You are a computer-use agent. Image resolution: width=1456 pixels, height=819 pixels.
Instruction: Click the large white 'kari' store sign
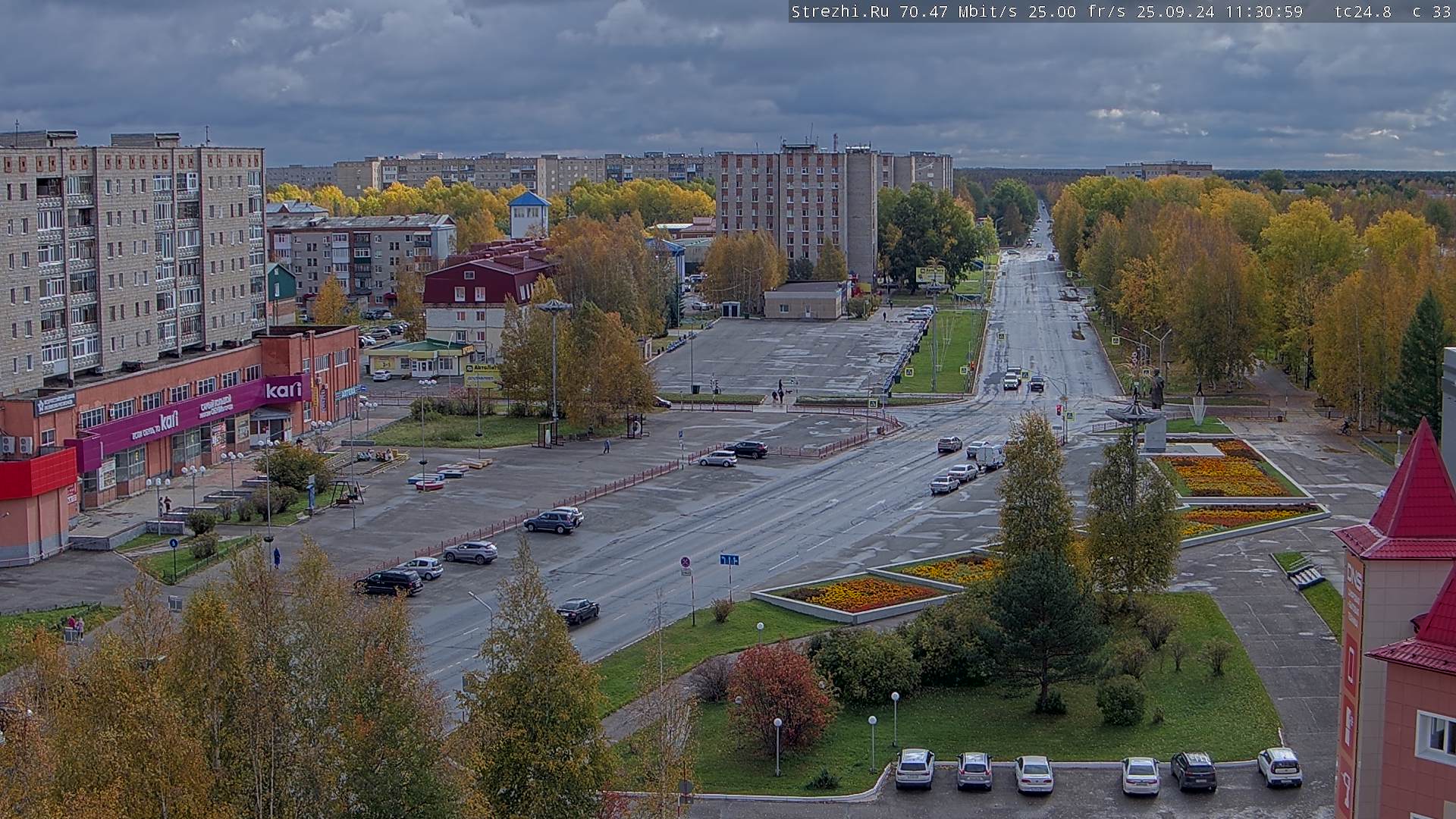click(284, 390)
